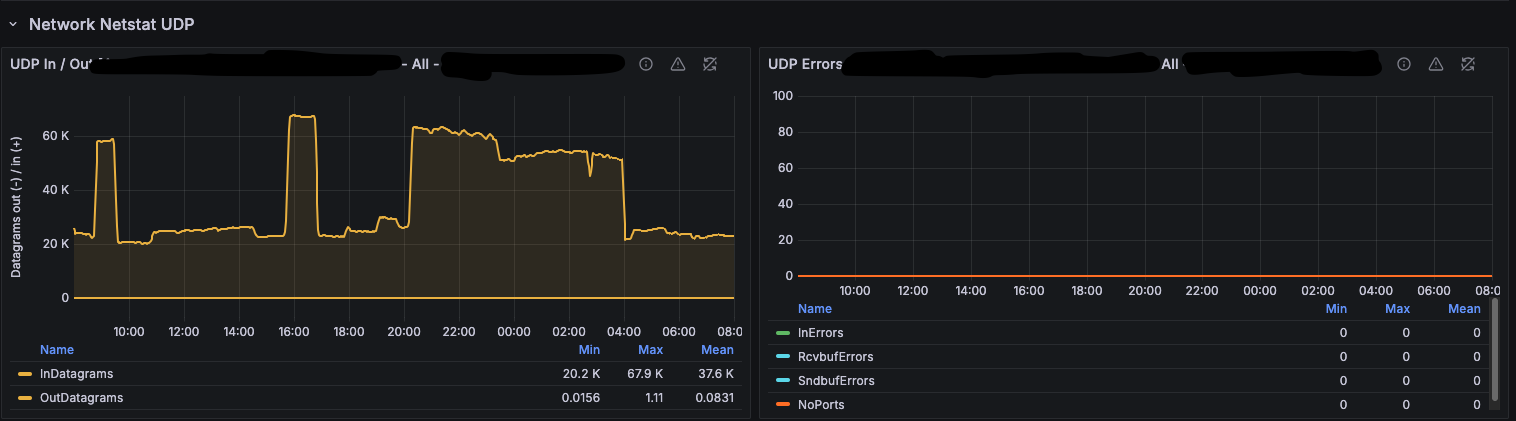Click OutDatagrams min value 0.0156

point(581,398)
